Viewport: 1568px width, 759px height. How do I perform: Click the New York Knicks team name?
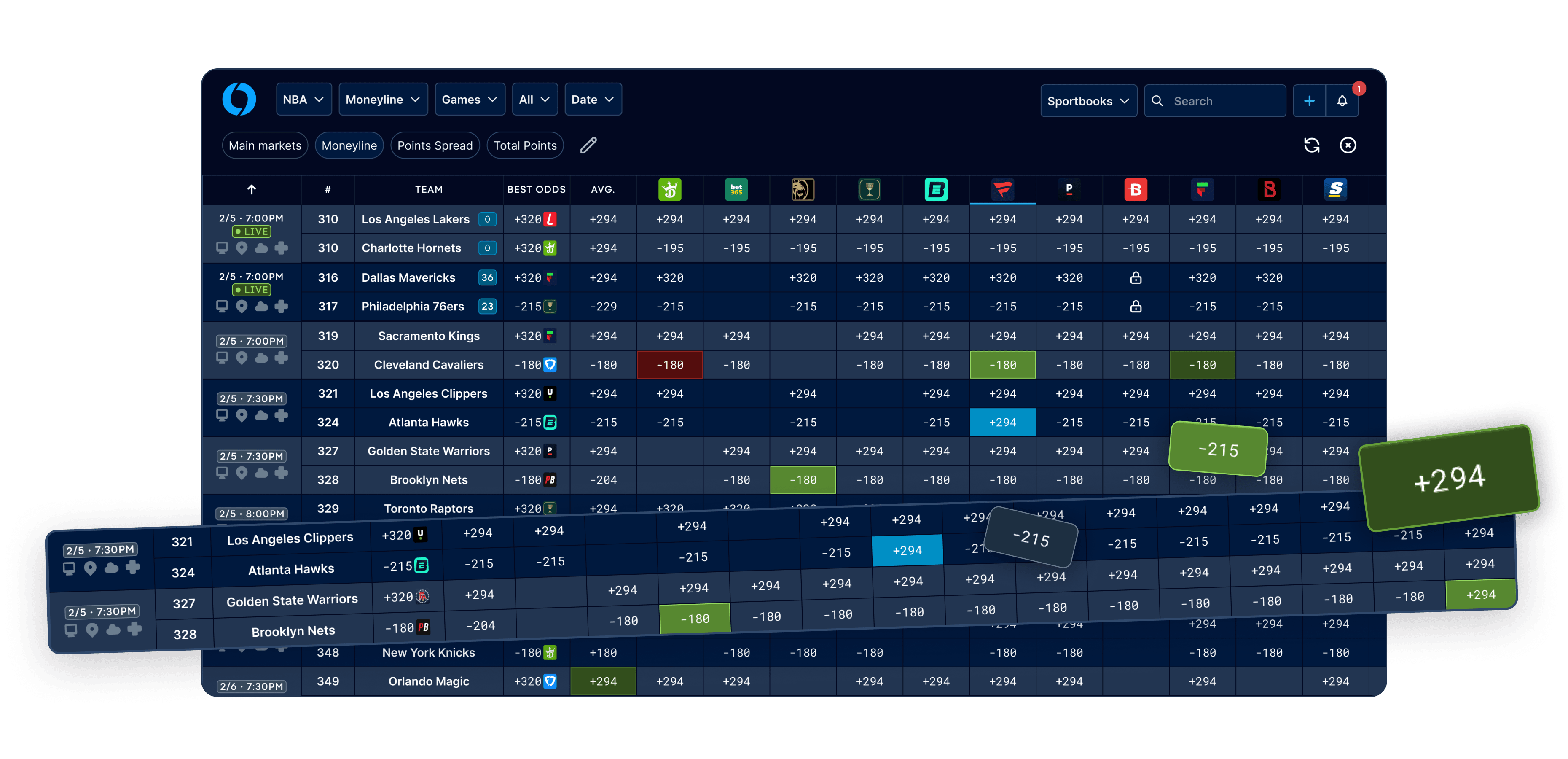click(429, 652)
